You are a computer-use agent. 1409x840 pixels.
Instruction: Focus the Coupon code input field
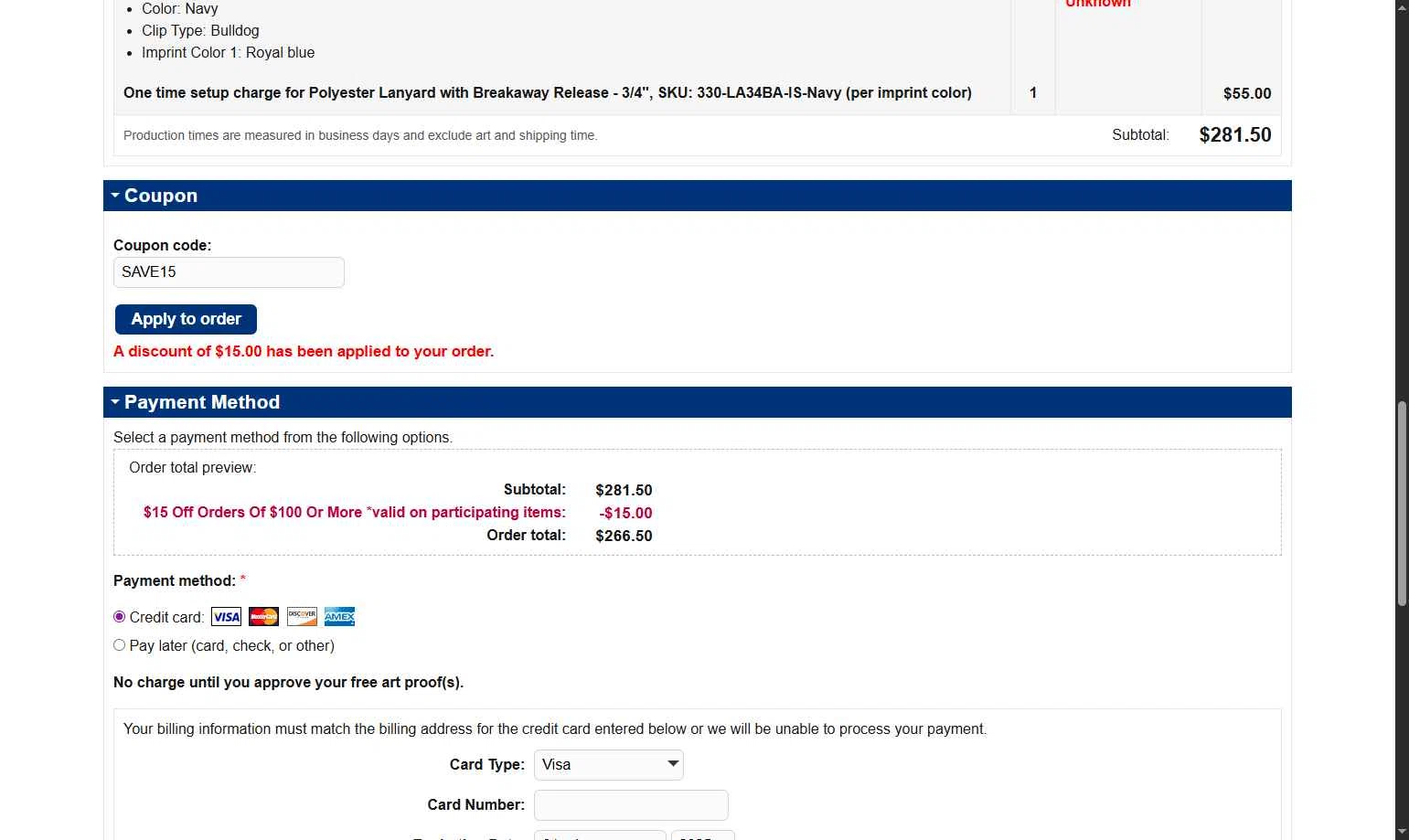[x=229, y=272]
